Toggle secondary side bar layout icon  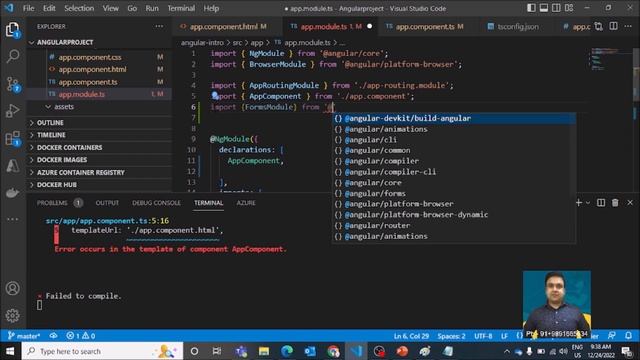click(556, 8)
